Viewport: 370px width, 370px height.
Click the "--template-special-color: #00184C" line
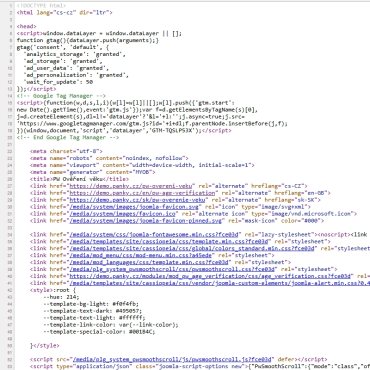[99, 332]
